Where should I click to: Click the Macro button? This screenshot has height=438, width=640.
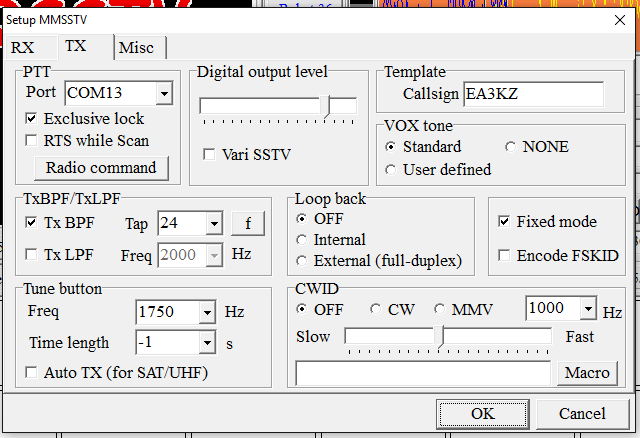pyautogui.click(x=587, y=373)
